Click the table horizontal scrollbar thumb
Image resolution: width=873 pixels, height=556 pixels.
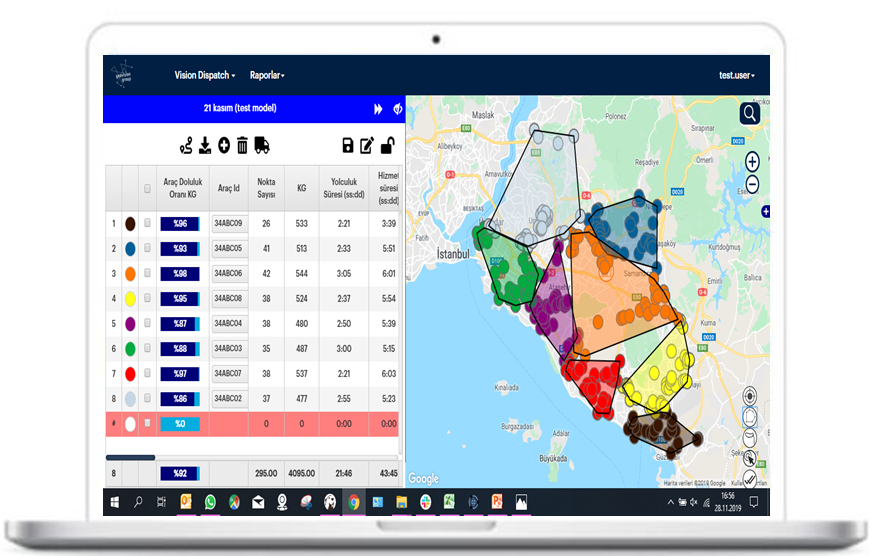click(130, 458)
